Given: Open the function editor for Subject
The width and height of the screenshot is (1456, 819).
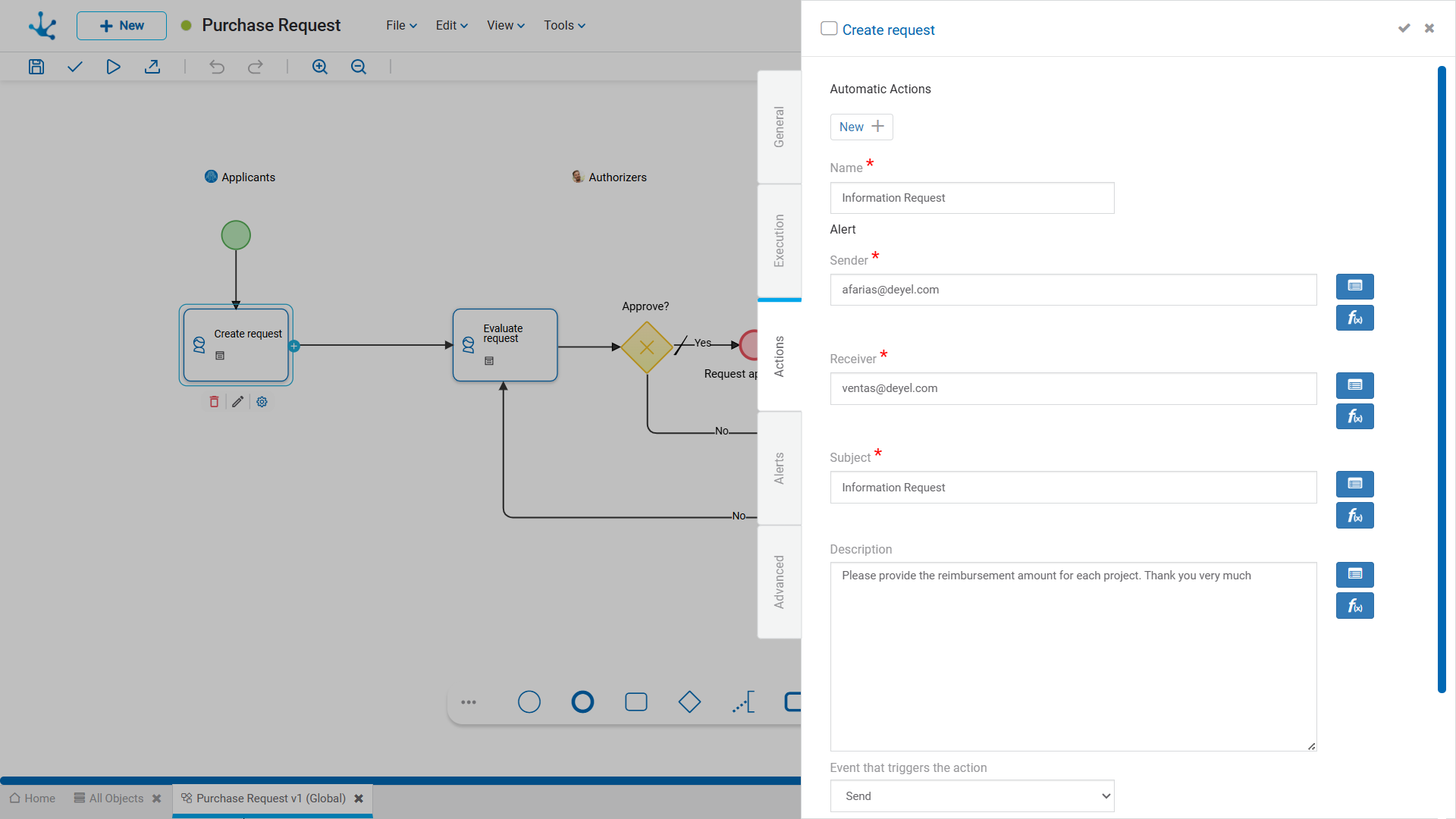Looking at the screenshot, I should tap(1354, 516).
